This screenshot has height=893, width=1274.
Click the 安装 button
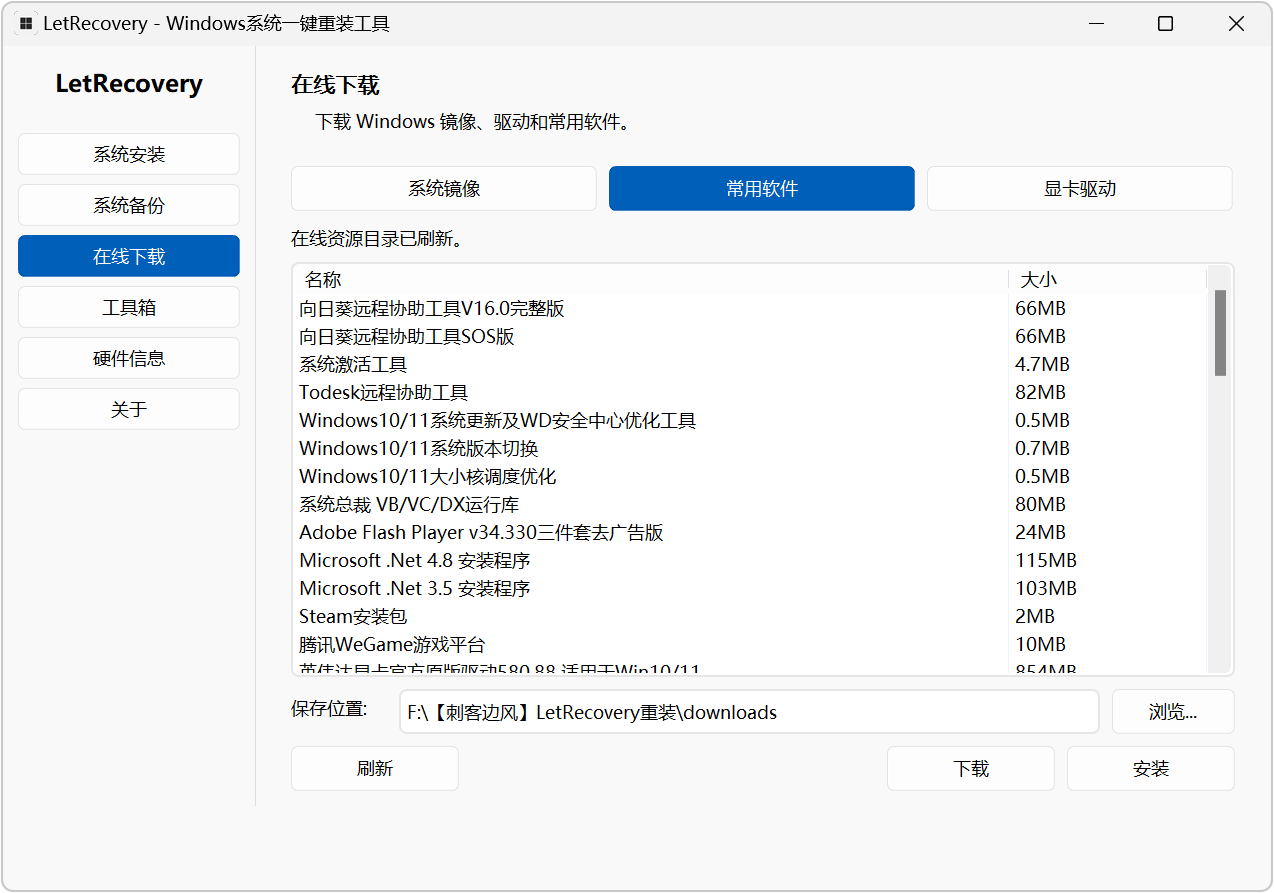coord(1151,768)
